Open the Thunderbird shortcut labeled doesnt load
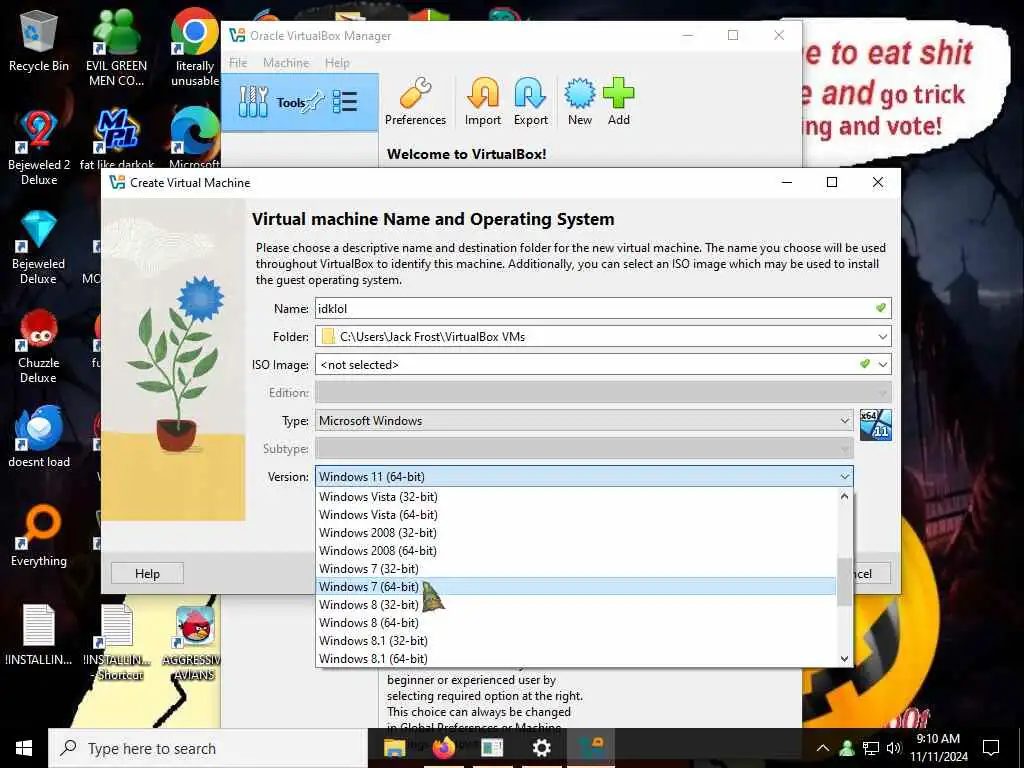1024x768 pixels. click(39, 436)
